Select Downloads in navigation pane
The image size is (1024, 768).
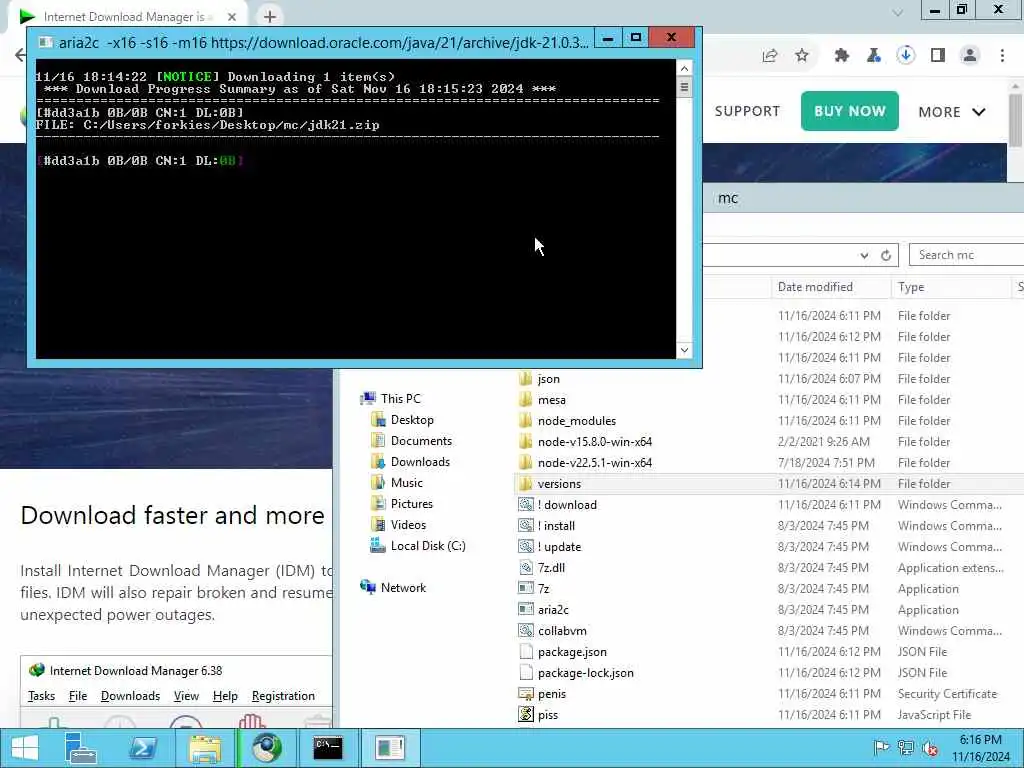click(x=420, y=462)
